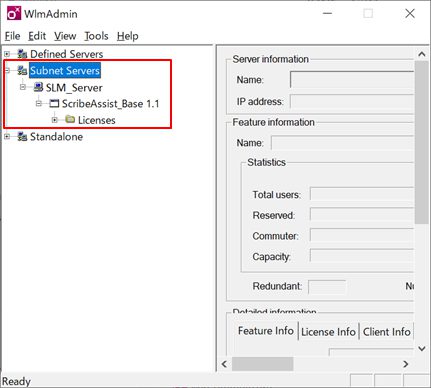Open the Help menu

point(127,36)
